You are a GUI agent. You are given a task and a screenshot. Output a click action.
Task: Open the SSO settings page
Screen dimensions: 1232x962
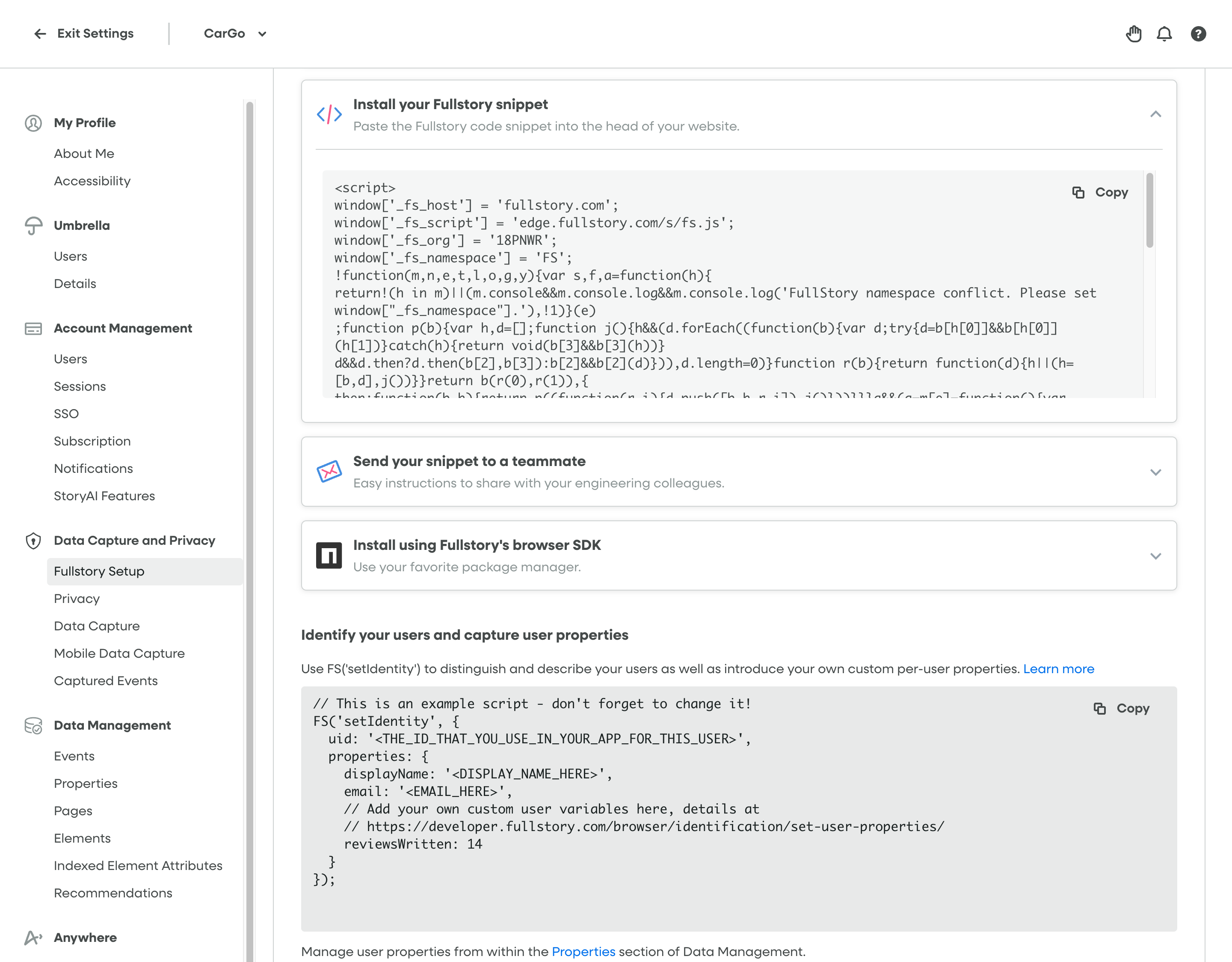point(66,413)
